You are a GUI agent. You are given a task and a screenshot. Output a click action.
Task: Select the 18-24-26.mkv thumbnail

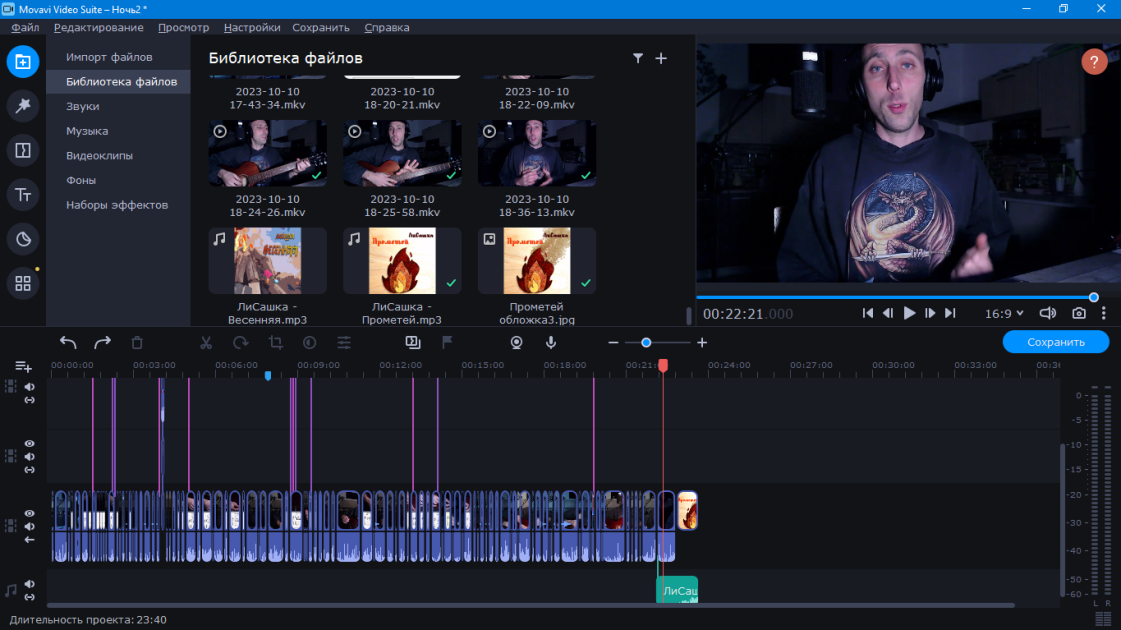pos(267,153)
